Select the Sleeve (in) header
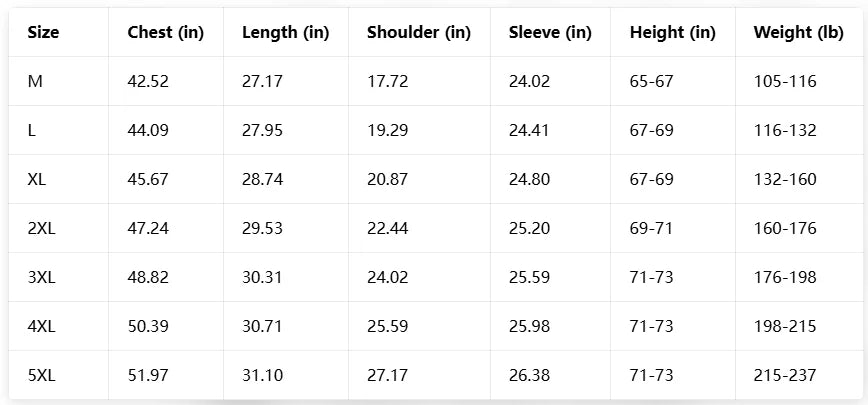This screenshot has height=405, width=868. click(550, 32)
